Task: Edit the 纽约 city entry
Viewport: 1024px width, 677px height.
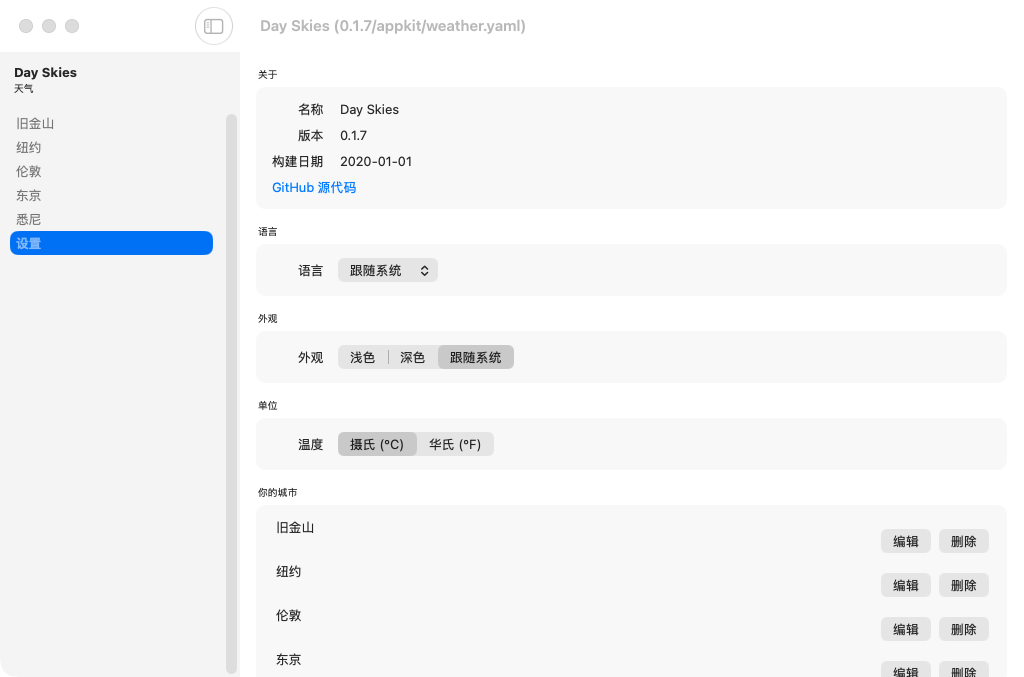Action: [906, 585]
